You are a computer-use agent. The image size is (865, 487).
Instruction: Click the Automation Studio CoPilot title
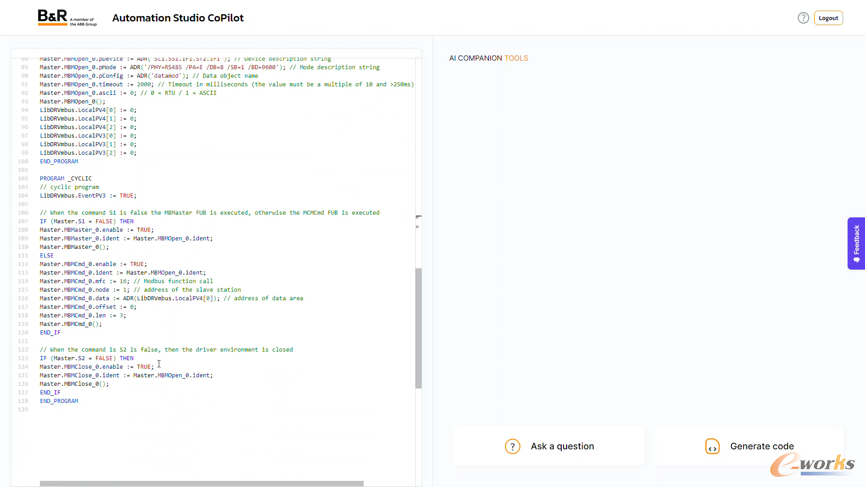178,18
